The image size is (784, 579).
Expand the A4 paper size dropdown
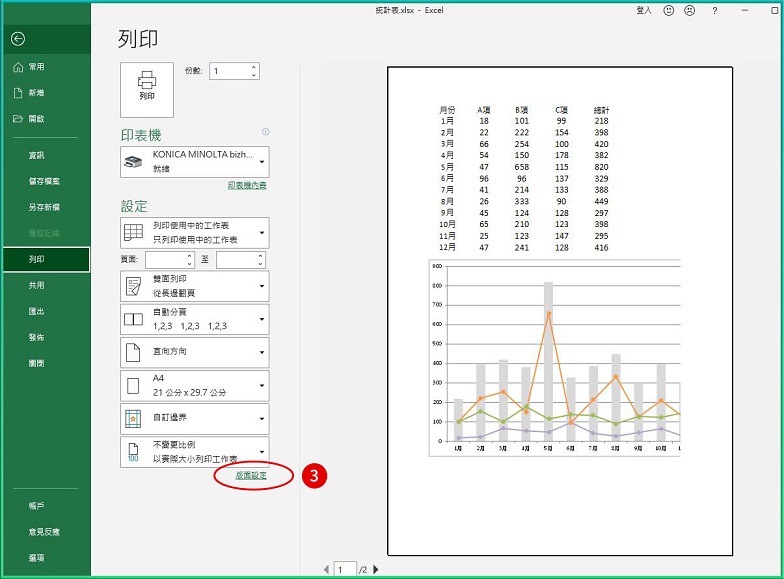click(195, 386)
